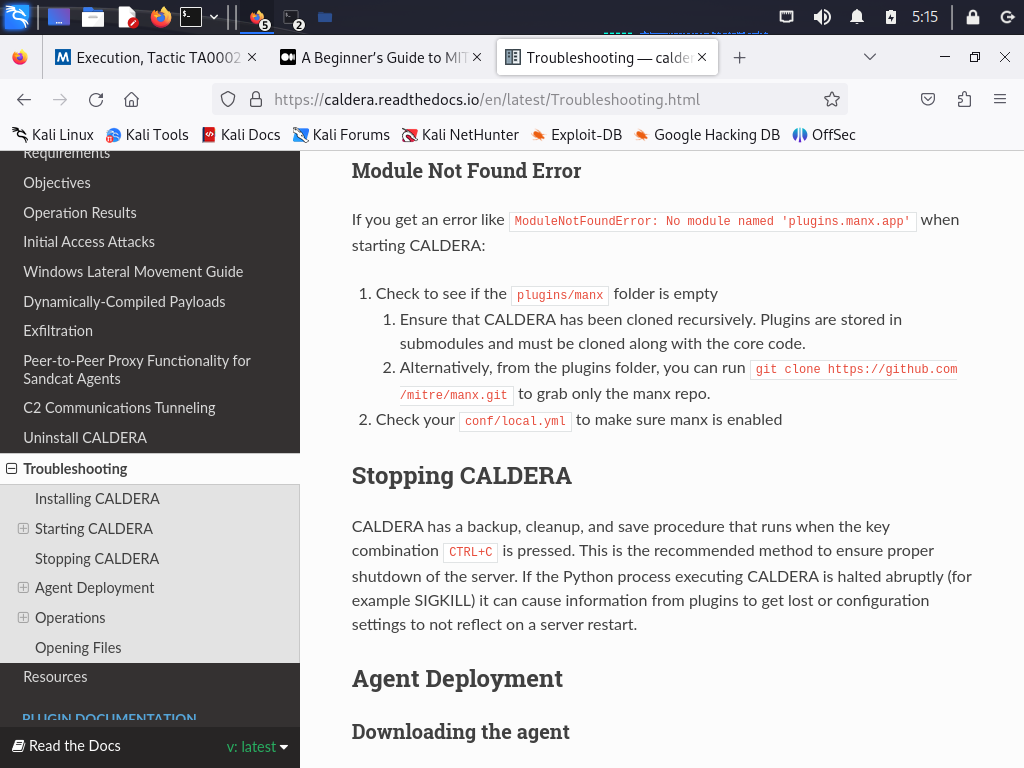Open the Firefox application menu
Image resolution: width=1024 pixels, height=768 pixels.
click(1000, 99)
